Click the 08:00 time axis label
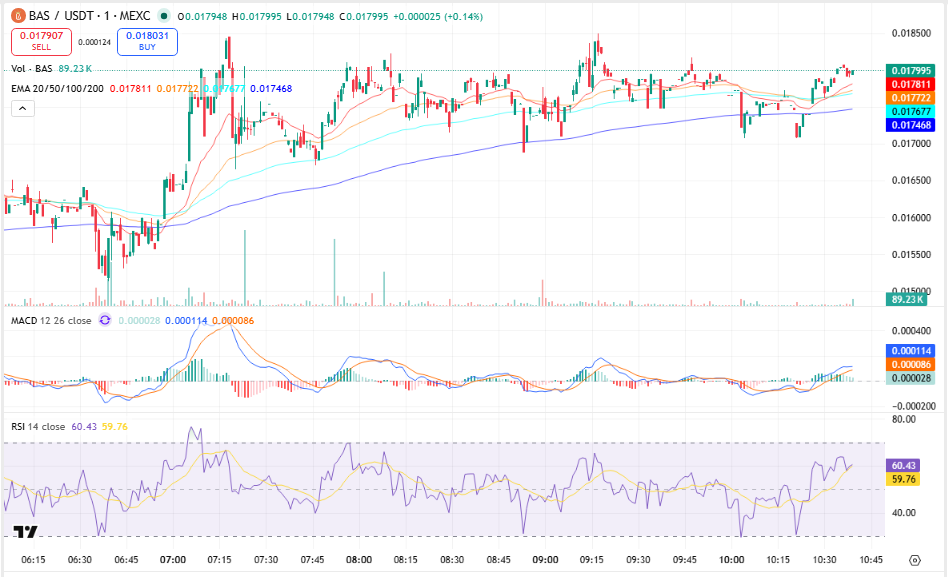This screenshot has width=948, height=577. (x=359, y=560)
